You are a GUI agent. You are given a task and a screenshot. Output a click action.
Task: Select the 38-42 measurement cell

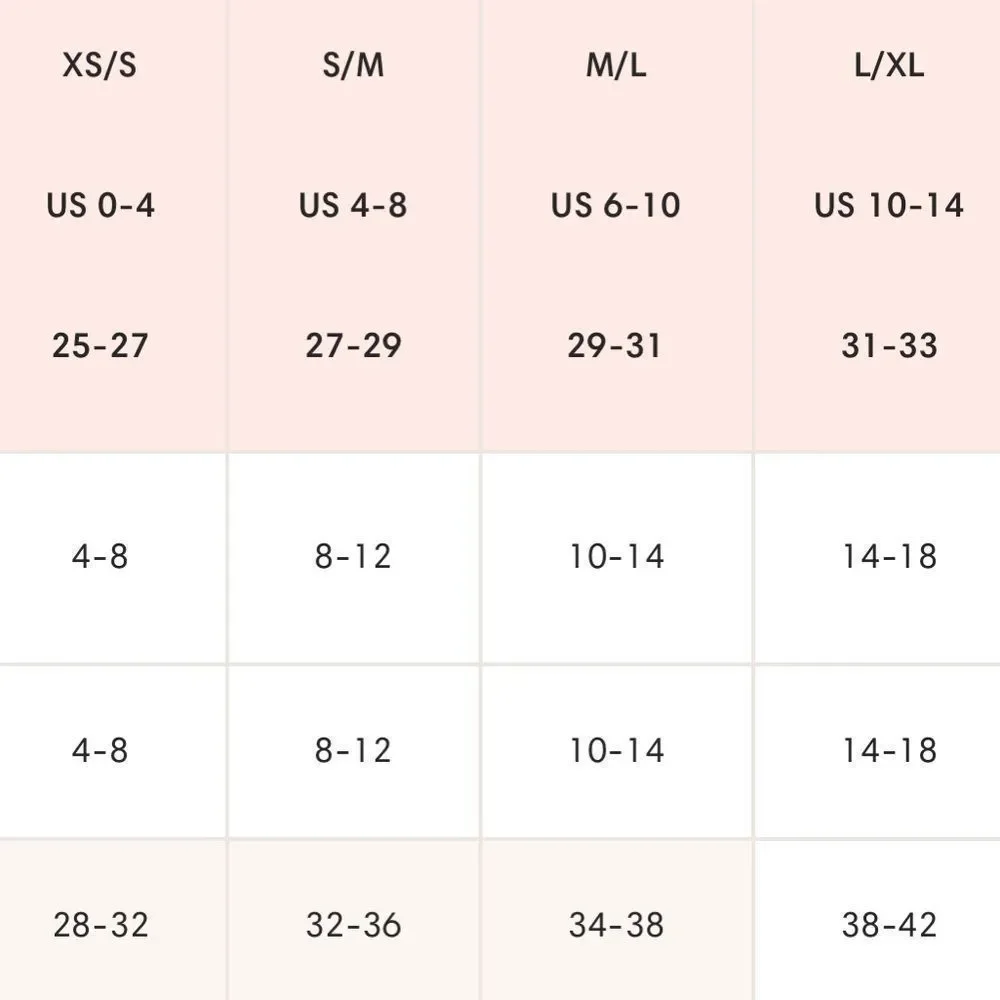[x=889, y=925]
